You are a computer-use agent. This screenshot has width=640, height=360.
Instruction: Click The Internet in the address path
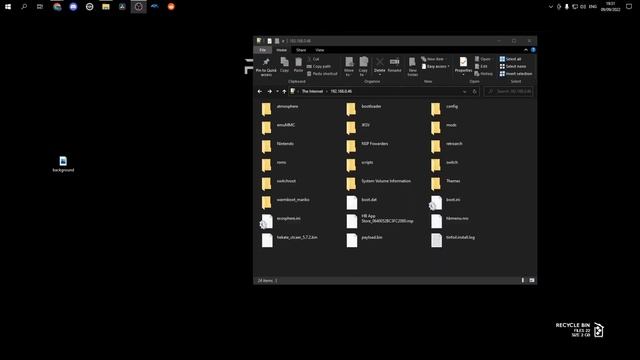coord(312,91)
